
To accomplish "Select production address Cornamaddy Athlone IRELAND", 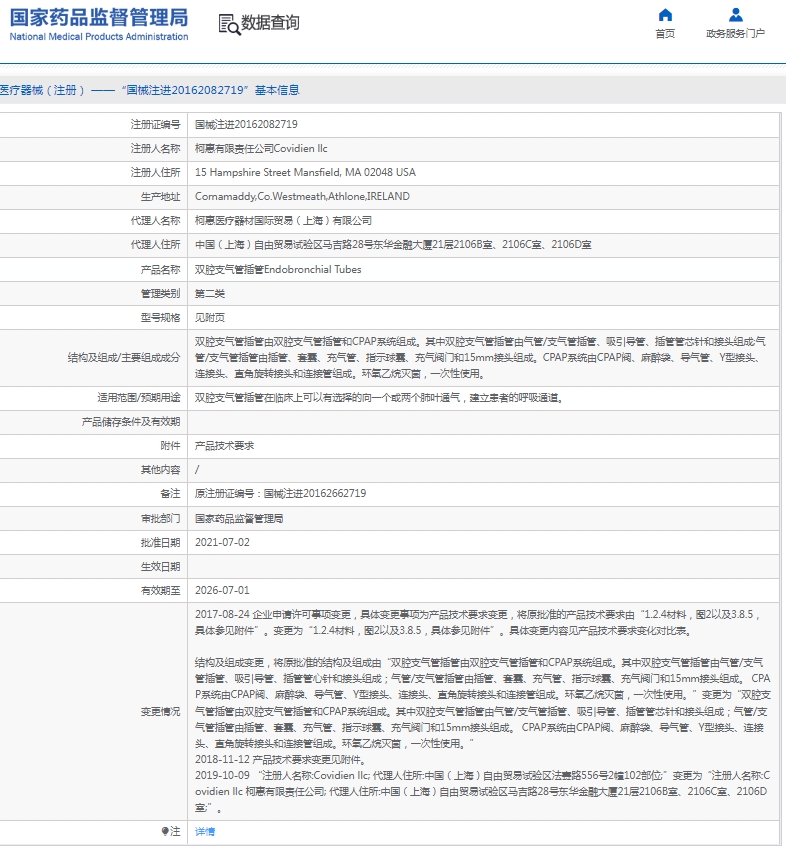I will pyautogui.click(x=302, y=196).
